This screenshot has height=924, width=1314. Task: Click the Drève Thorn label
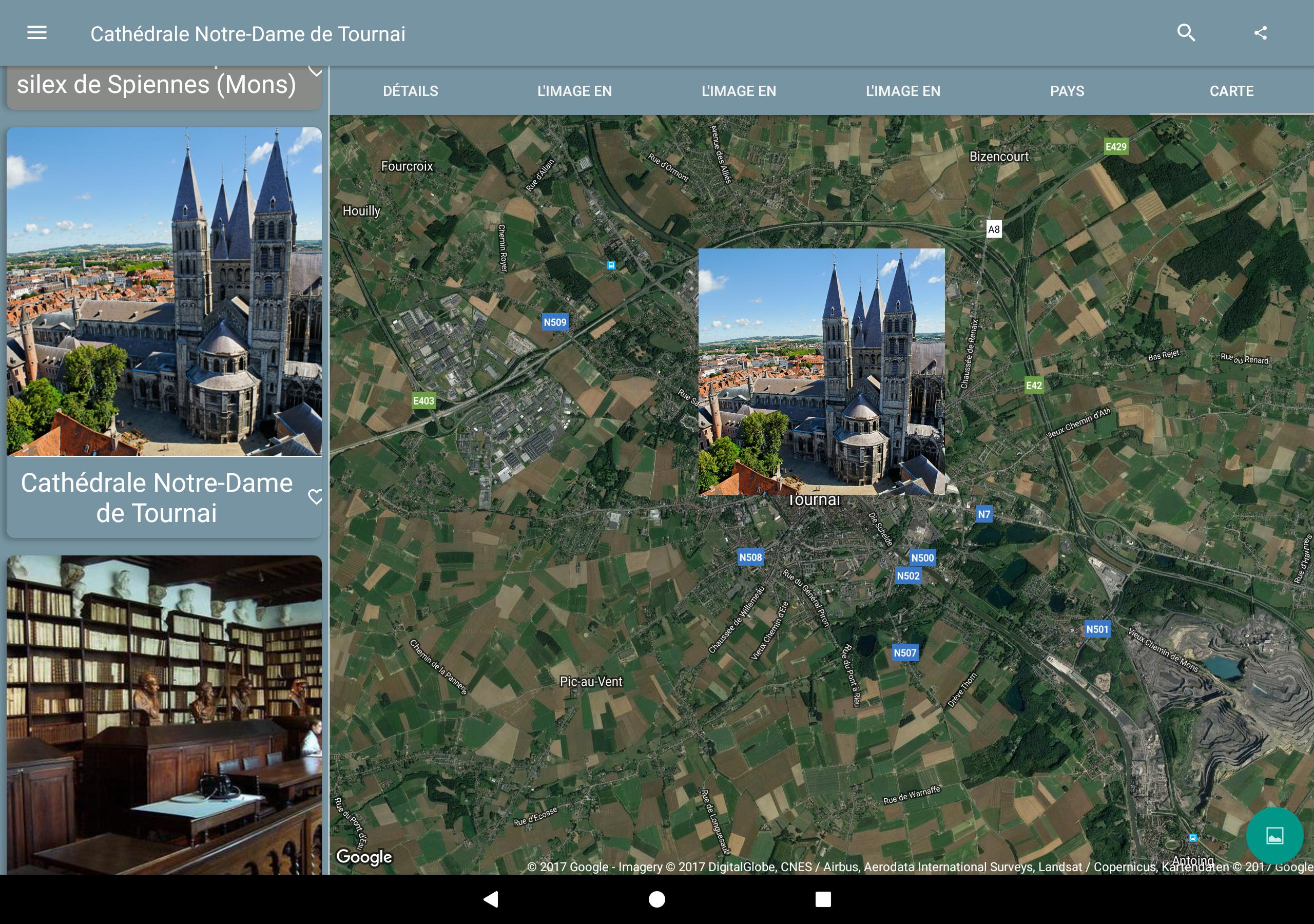click(x=962, y=690)
